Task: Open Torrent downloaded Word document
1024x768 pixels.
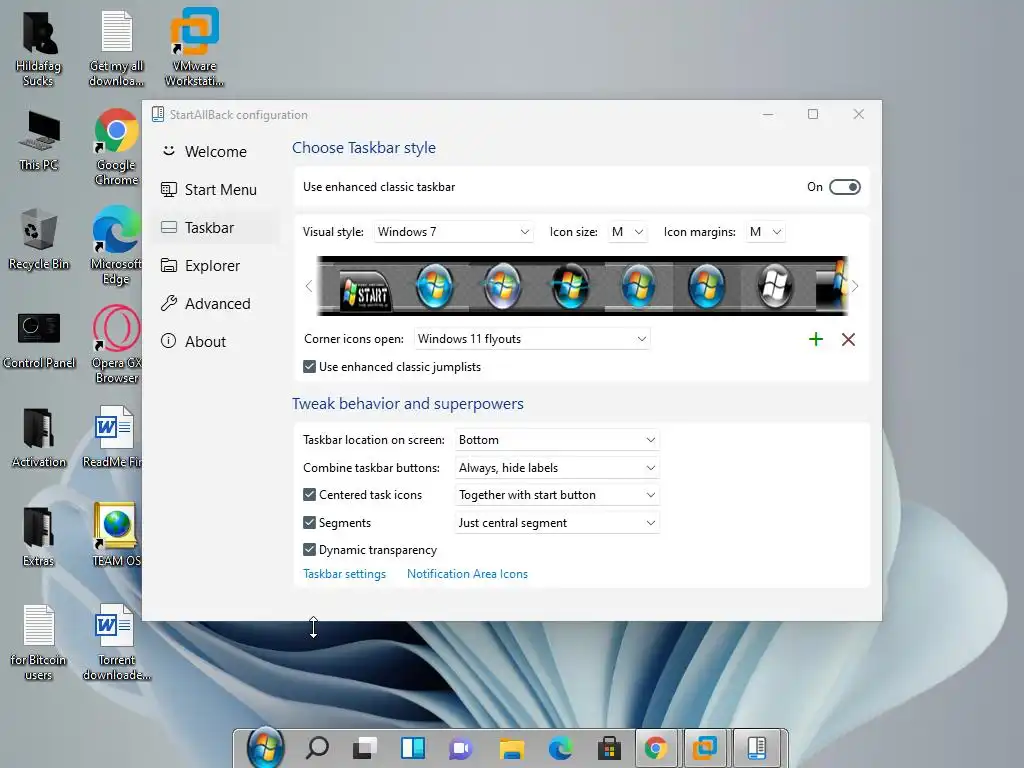Action: 116,643
